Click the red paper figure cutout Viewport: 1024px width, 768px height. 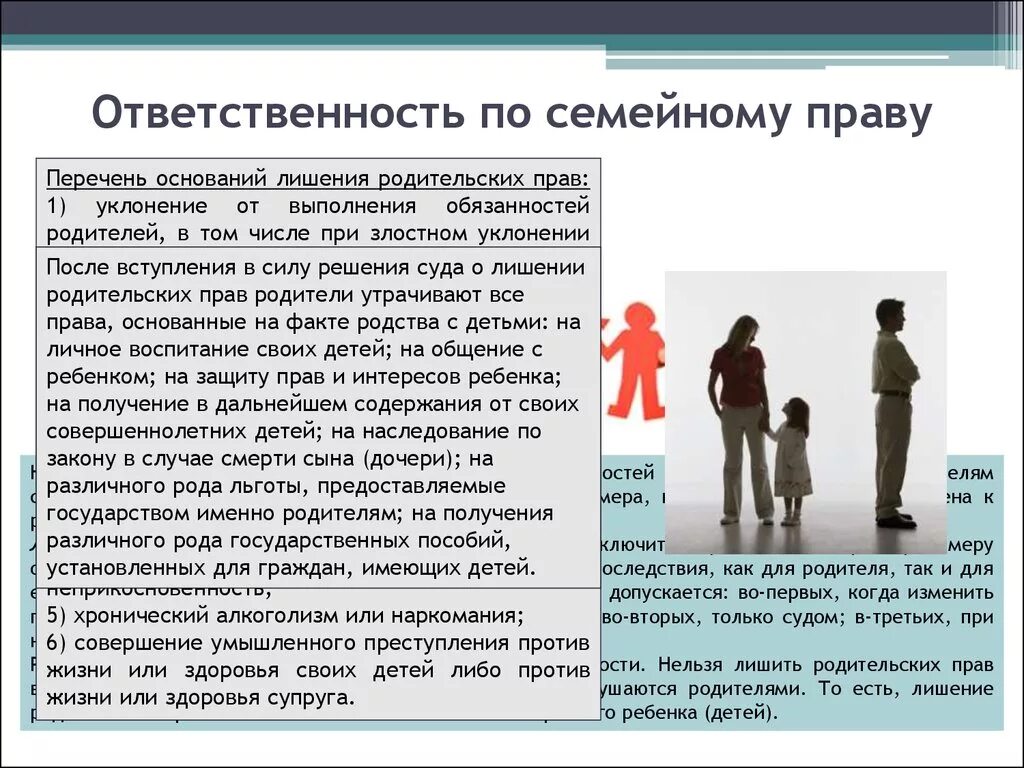tap(633, 360)
